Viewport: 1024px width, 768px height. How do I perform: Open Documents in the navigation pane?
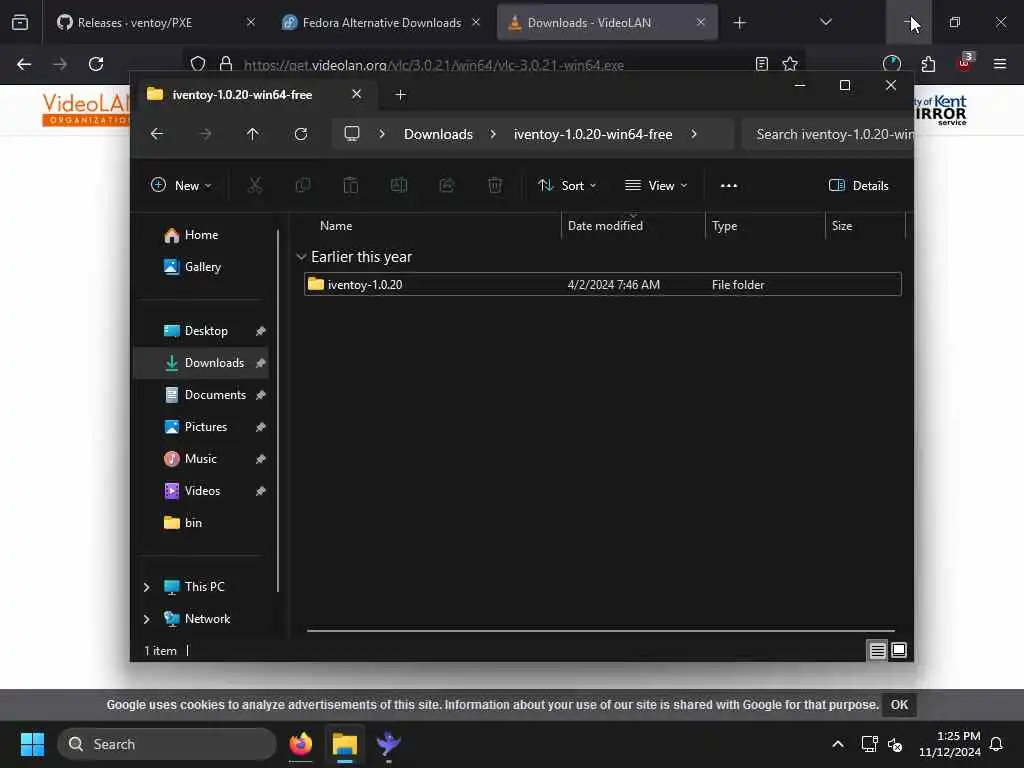pyautogui.click(x=216, y=394)
